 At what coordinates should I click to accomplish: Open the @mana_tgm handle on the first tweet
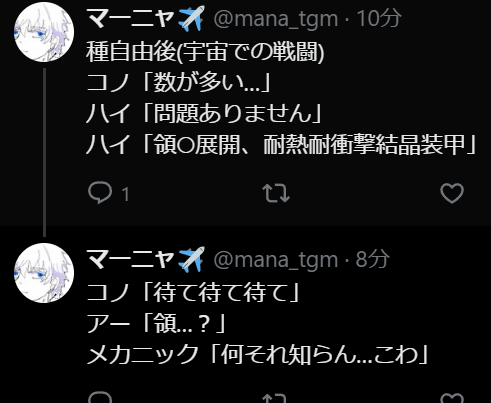click(276, 19)
